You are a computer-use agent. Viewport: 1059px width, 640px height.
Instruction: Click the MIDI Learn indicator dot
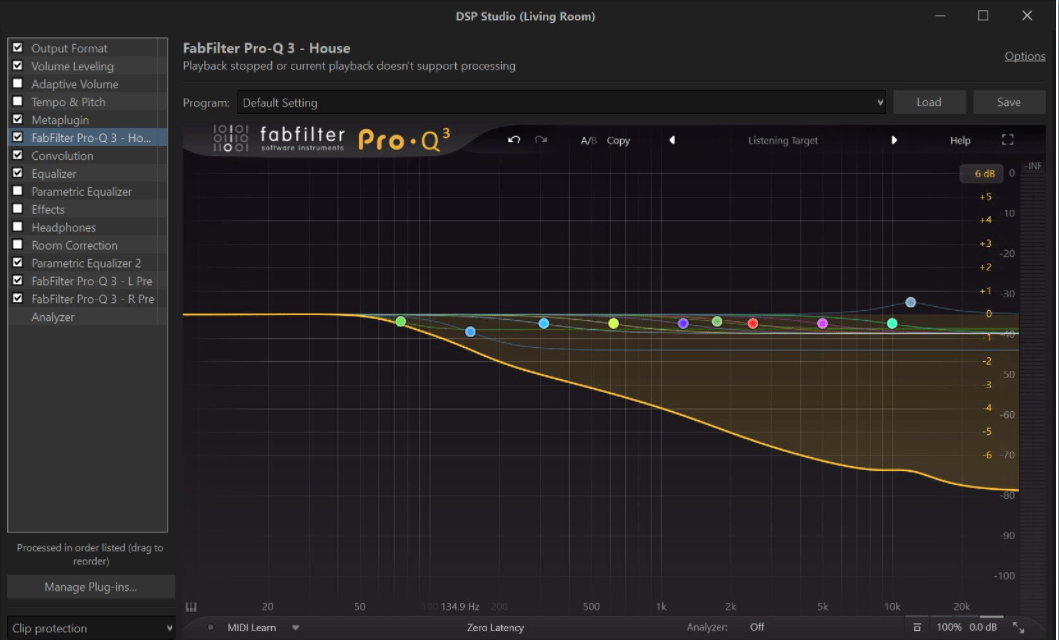coord(211,627)
